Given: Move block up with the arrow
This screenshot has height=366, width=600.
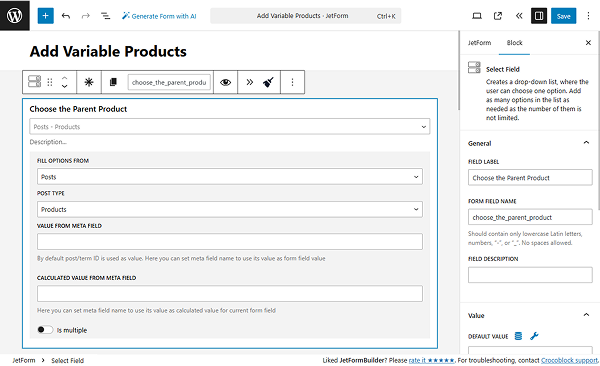Looking at the screenshot, I should (64, 78).
